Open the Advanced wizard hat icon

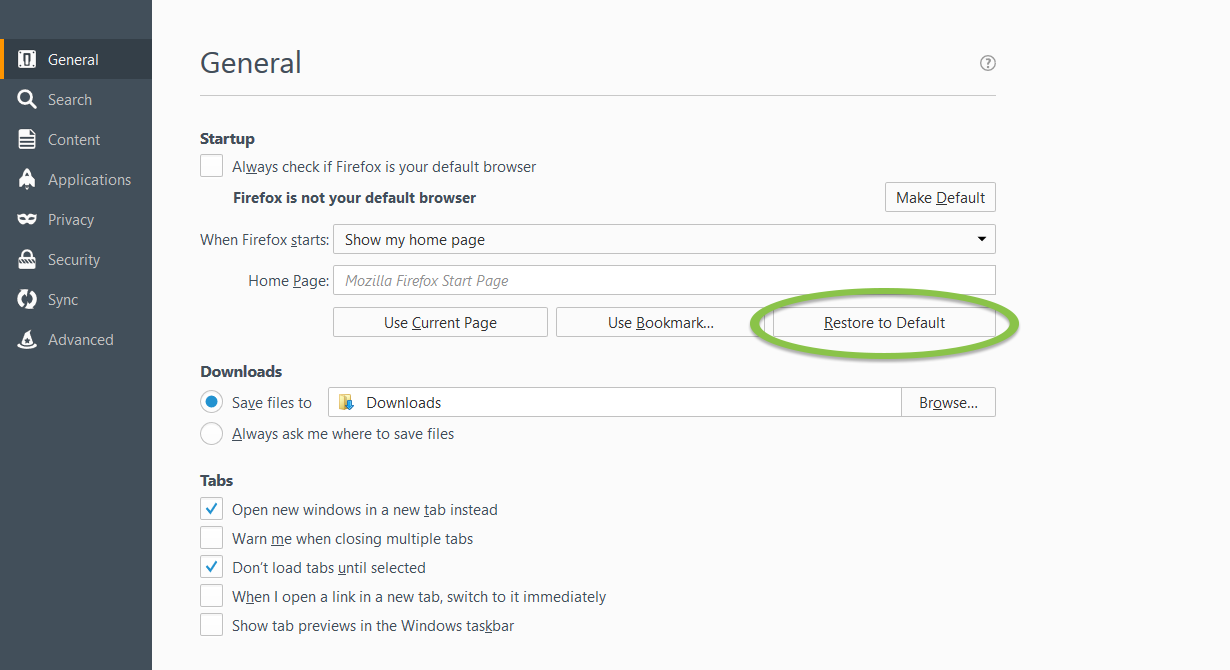(x=27, y=340)
